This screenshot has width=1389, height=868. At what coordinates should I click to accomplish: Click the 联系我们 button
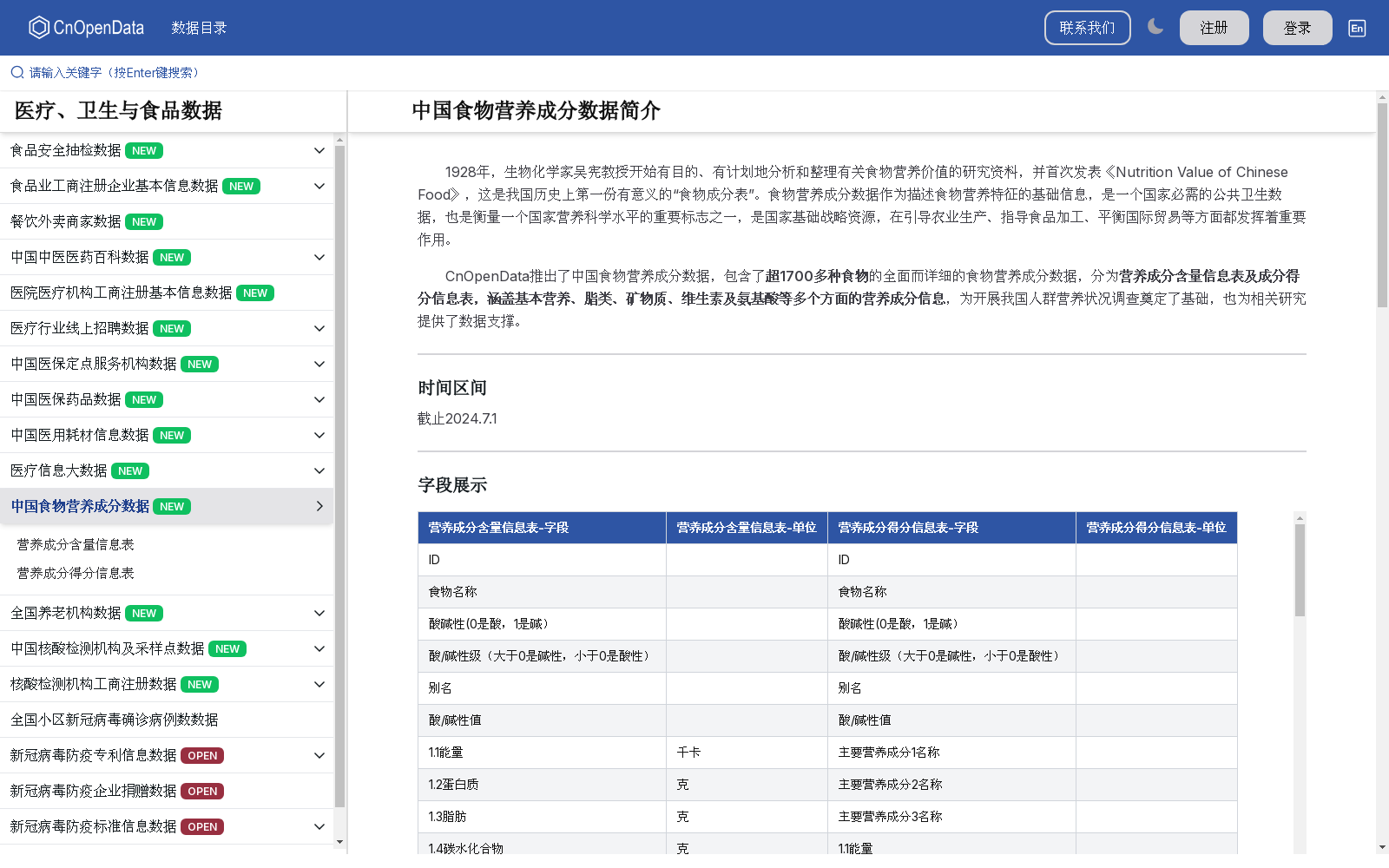pyautogui.click(x=1087, y=27)
